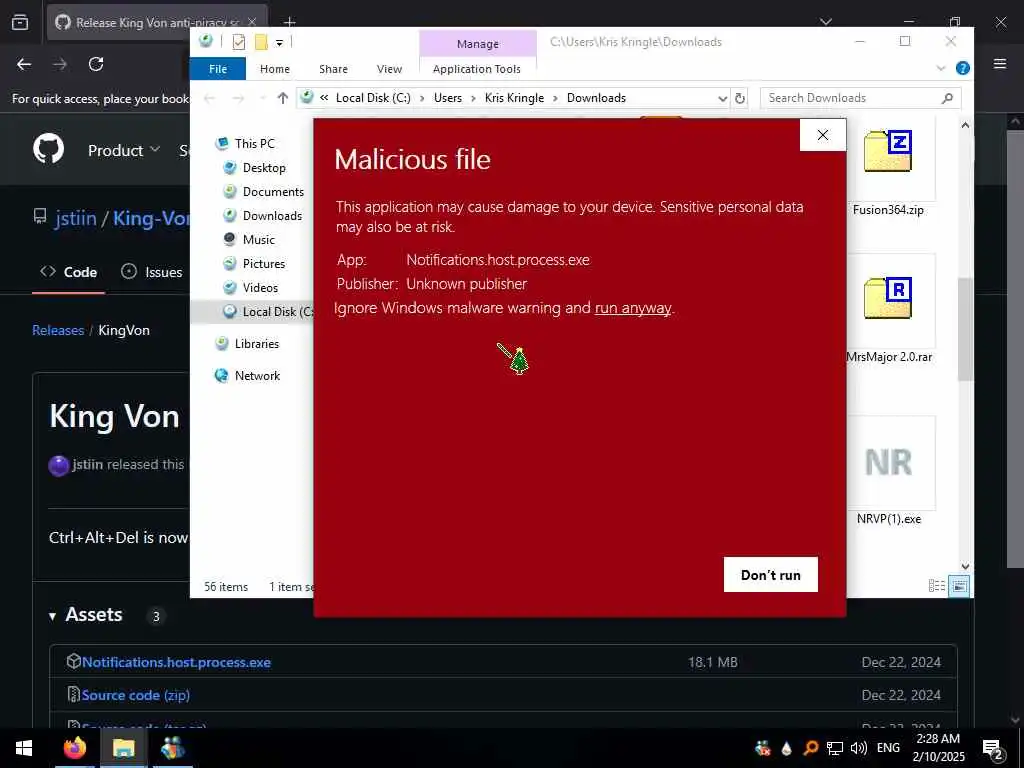Click New folder quick access icon
This screenshot has width=1024, height=768.
point(261,42)
